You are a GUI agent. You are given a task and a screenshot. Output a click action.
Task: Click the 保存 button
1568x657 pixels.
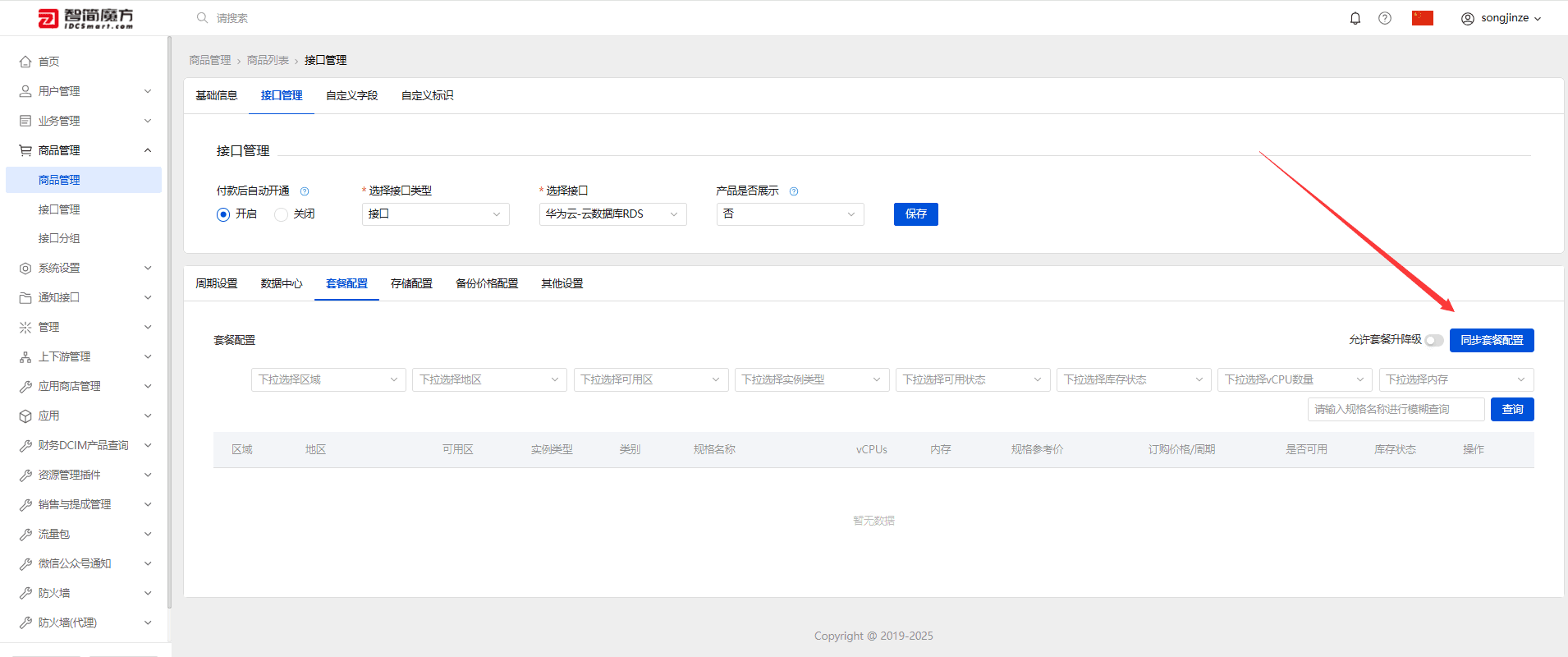(916, 214)
